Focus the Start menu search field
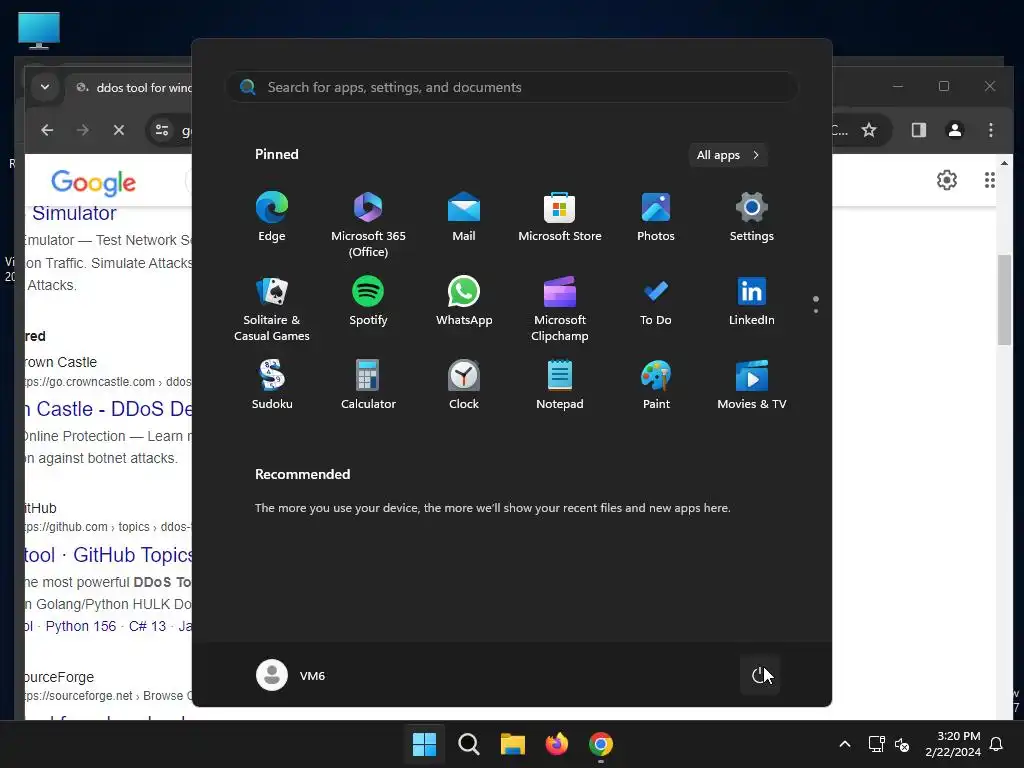Viewport: 1024px width, 768px height. (x=512, y=87)
